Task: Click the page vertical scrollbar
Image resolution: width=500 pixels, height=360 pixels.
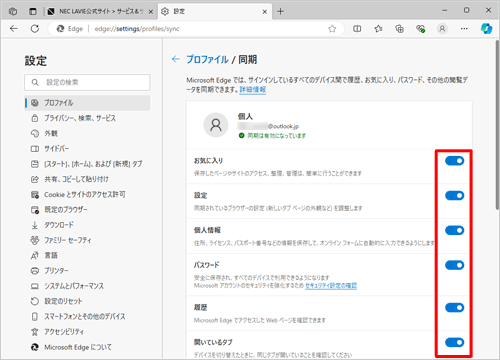Action: point(497,125)
